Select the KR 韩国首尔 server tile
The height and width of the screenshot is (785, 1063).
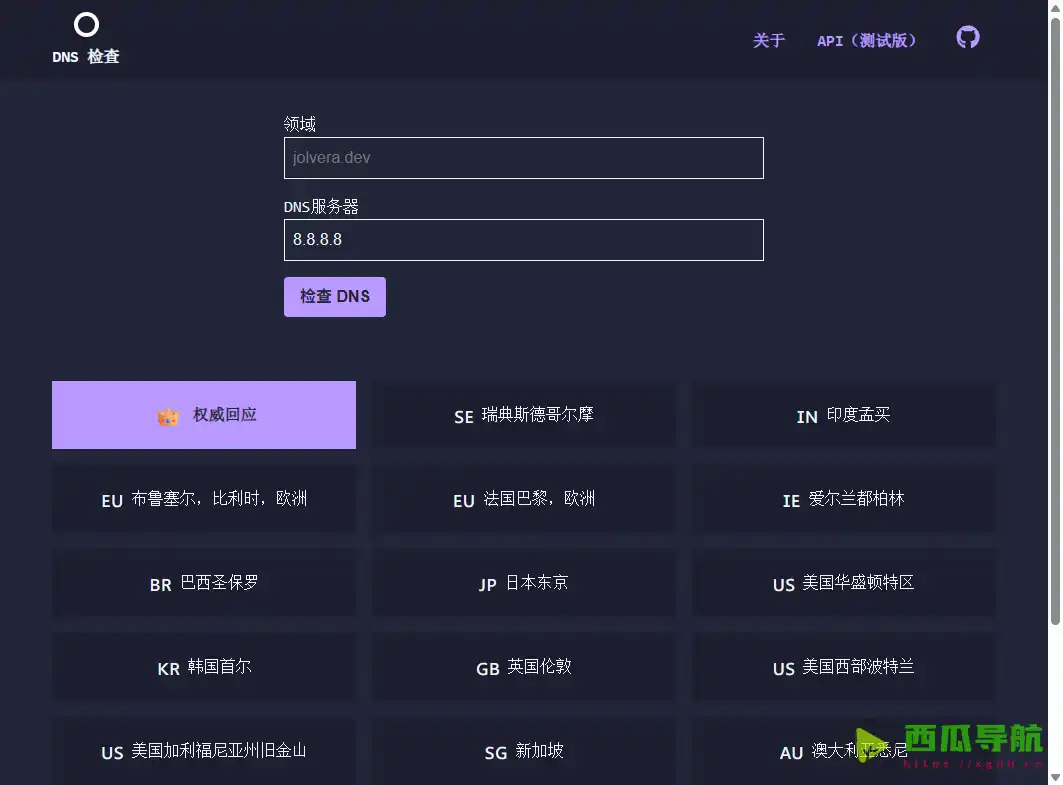(x=204, y=668)
